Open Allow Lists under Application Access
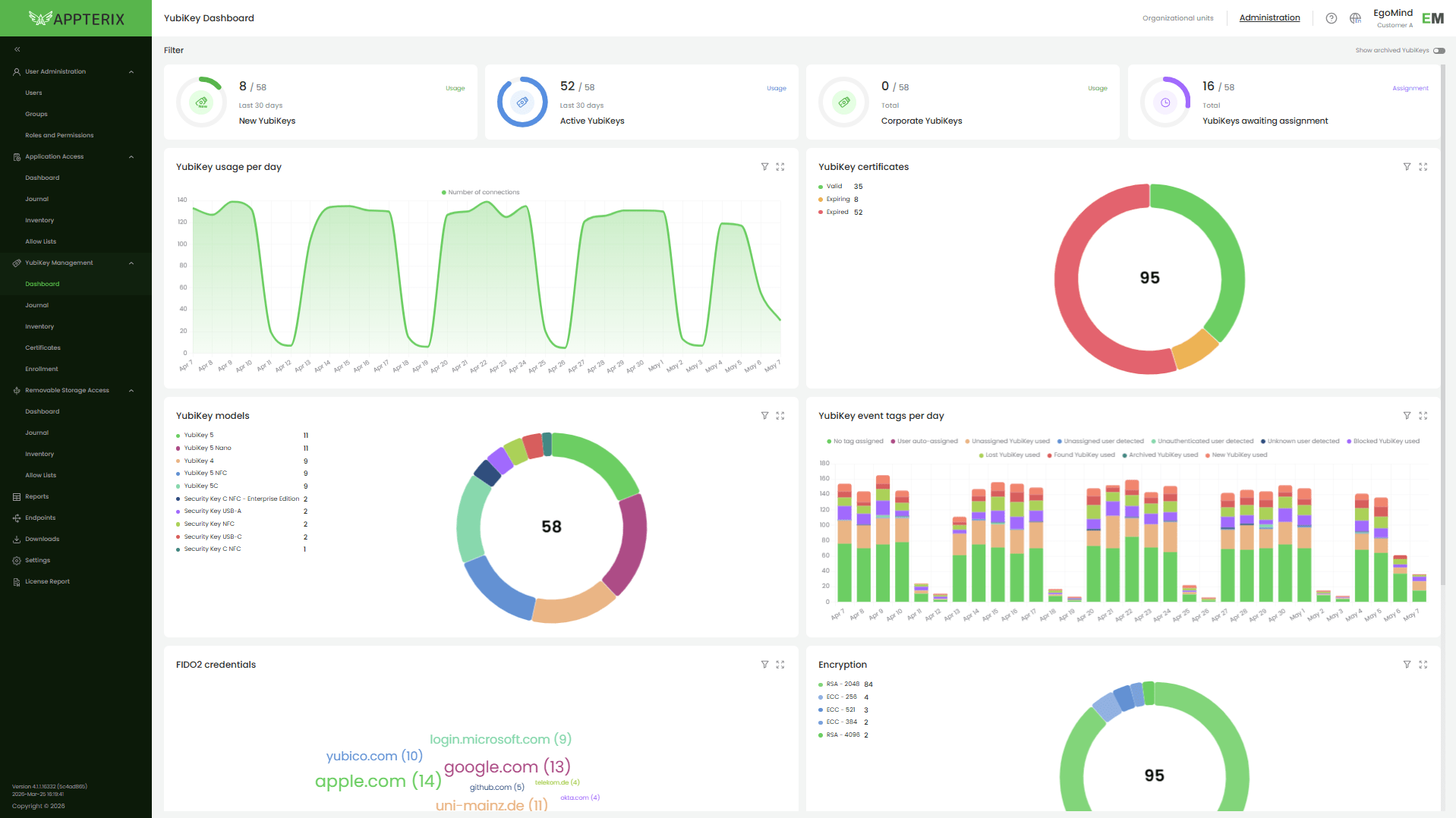Viewport: 1456px width, 818px height. pyautogui.click(x=41, y=242)
